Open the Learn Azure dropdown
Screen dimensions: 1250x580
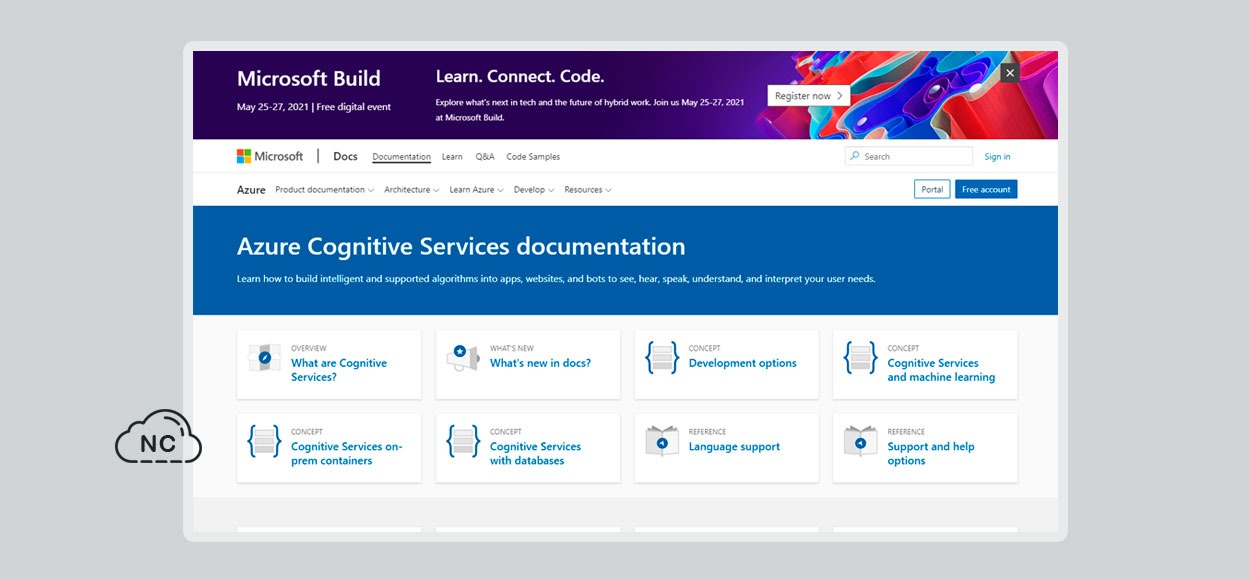pos(476,190)
